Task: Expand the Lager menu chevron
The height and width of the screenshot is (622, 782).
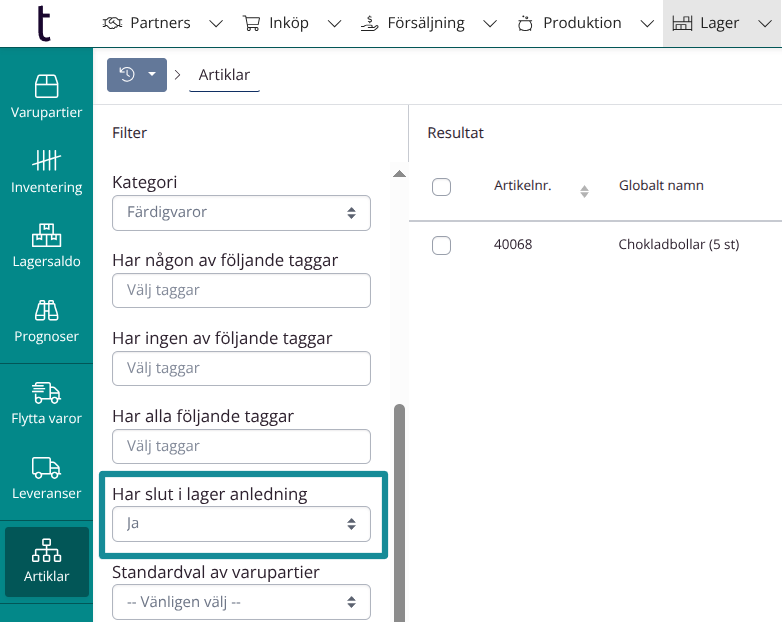Action: (x=765, y=23)
